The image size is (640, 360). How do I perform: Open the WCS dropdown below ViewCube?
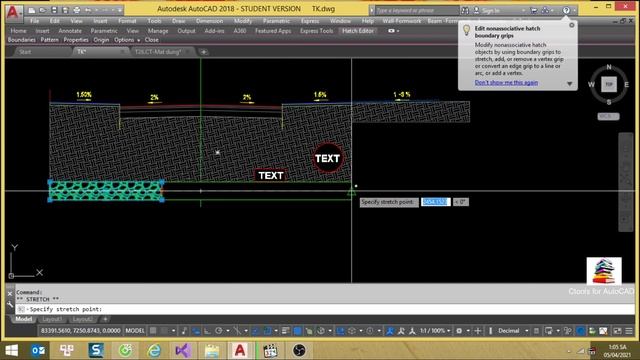pyautogui.click(x=608, y=116)
